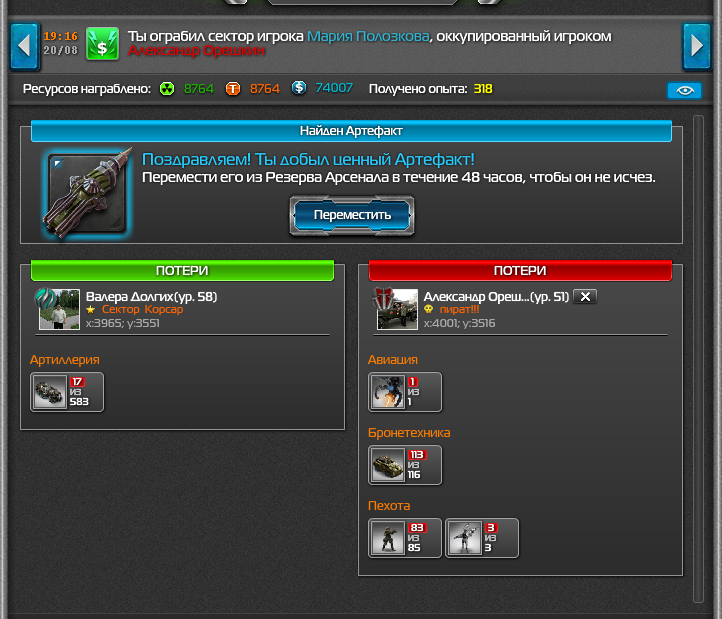Click uranium amount 8764
The width and height of the screenshot is (722, 619).
point(198,88)
